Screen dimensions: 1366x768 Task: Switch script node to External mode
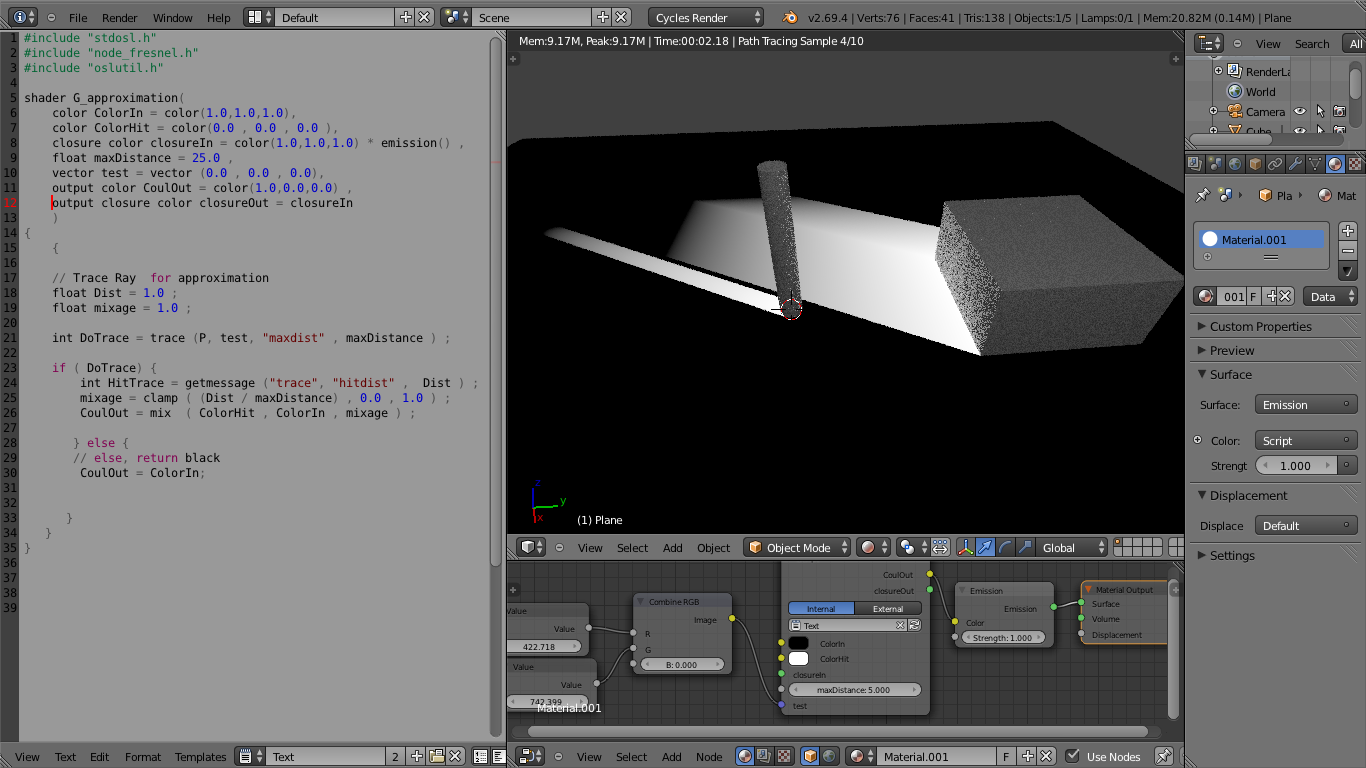pos(887,608)
